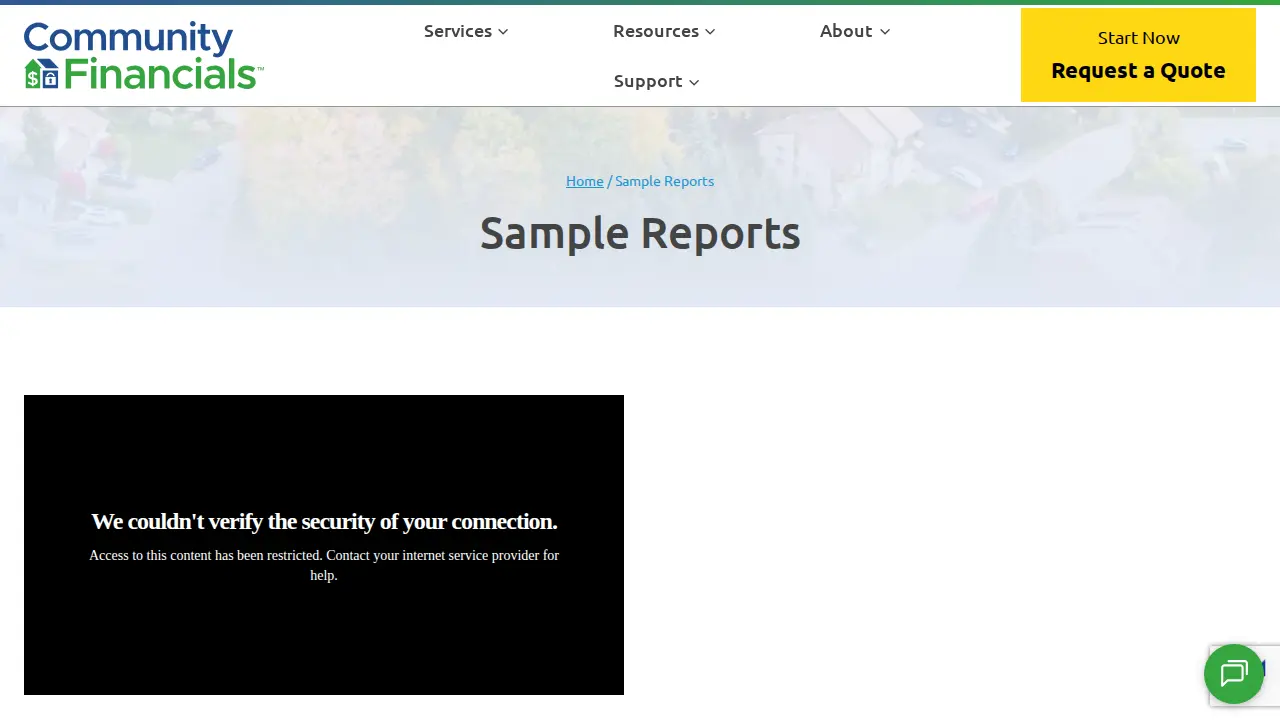
Task: Click the Sample Reports breadcrumb text
Action: (x=664, y=181)
